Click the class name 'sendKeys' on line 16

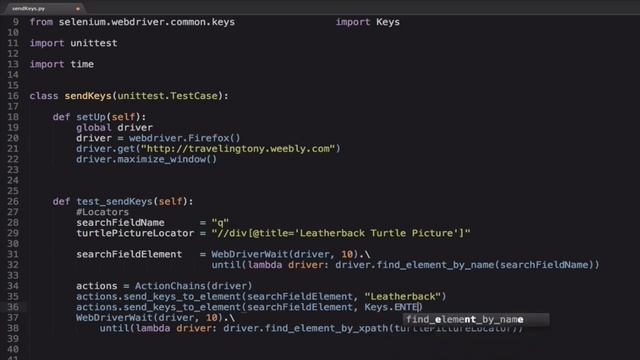[88, 96]
